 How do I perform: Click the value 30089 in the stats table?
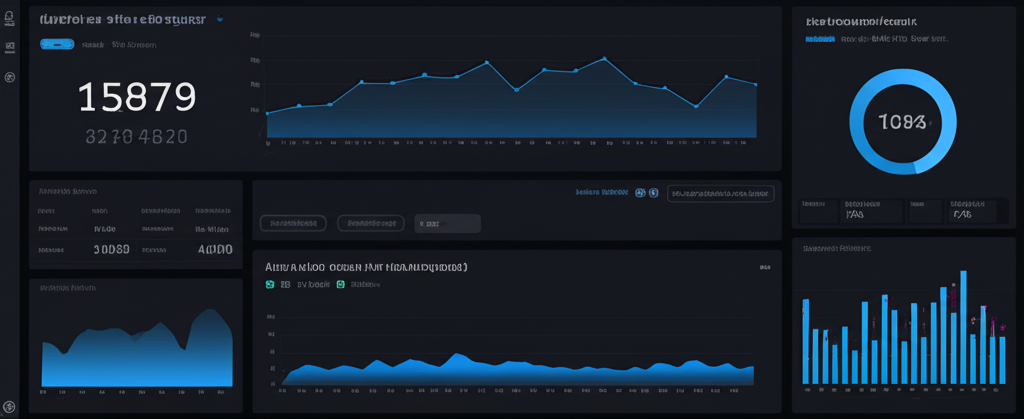pyautogui.click(x=112, y=249)
